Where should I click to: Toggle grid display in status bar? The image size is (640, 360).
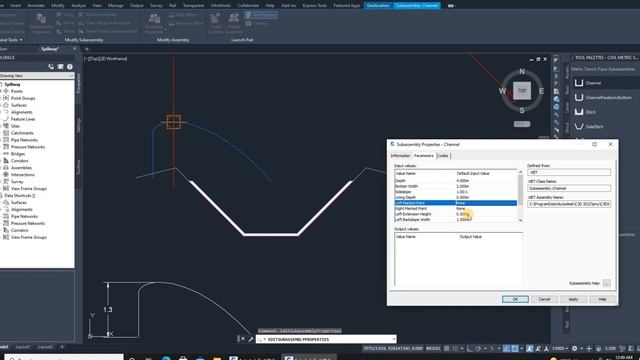[x=447, y=349]
